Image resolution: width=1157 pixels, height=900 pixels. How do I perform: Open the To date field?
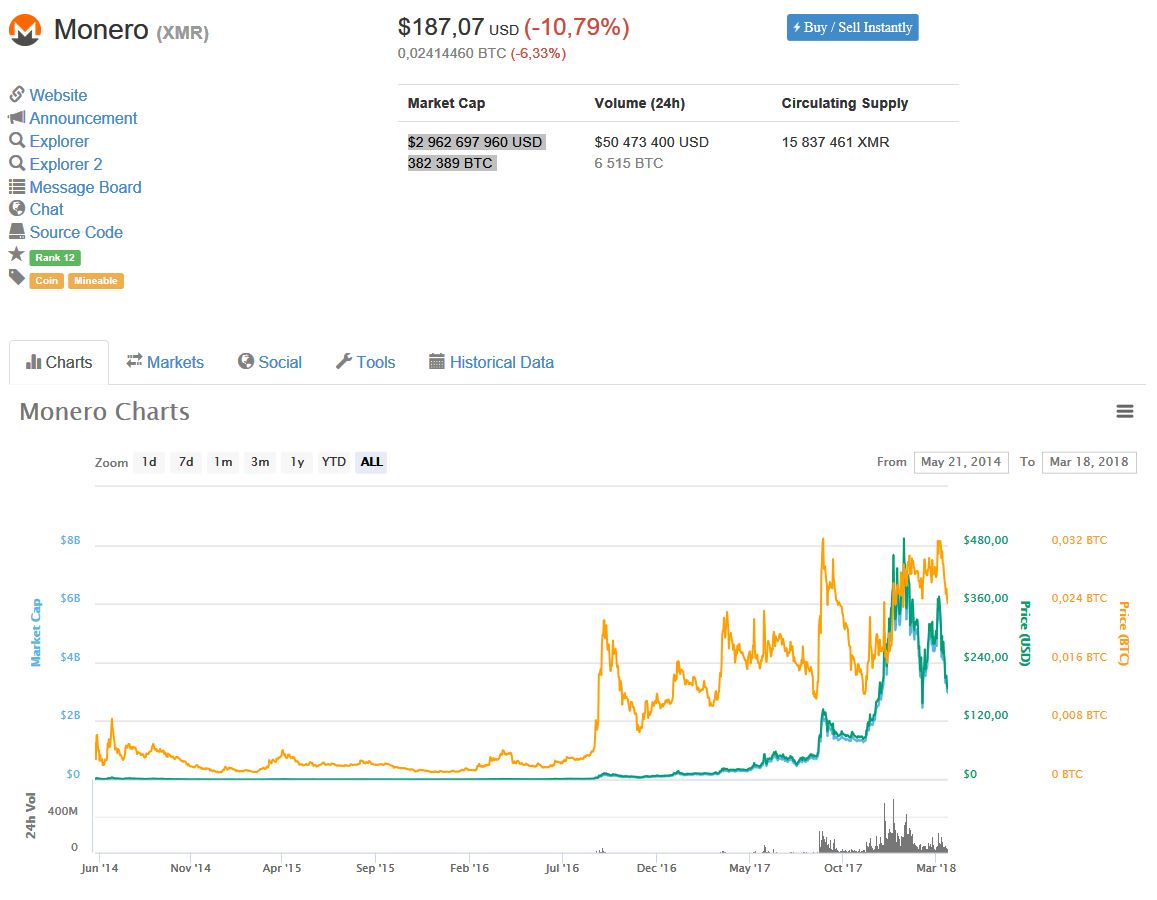(x=1088, y=462)
